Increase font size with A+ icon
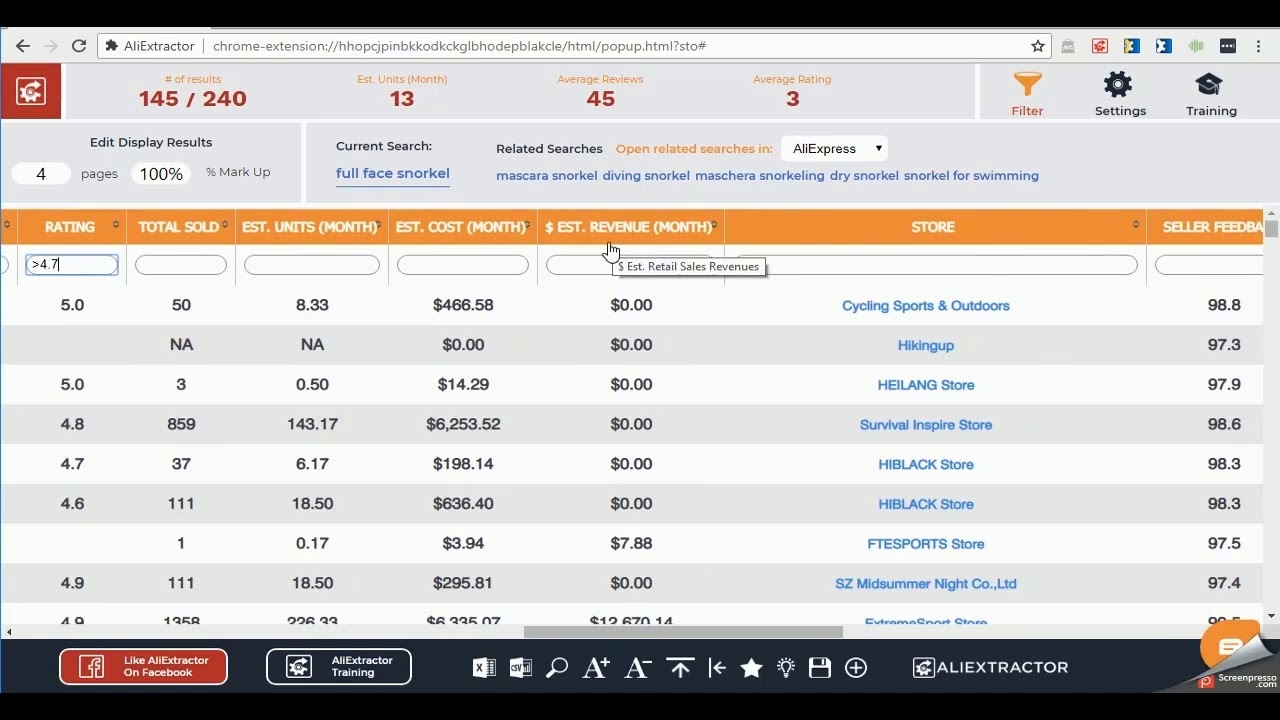1280x720 pixels. point(596,668)
